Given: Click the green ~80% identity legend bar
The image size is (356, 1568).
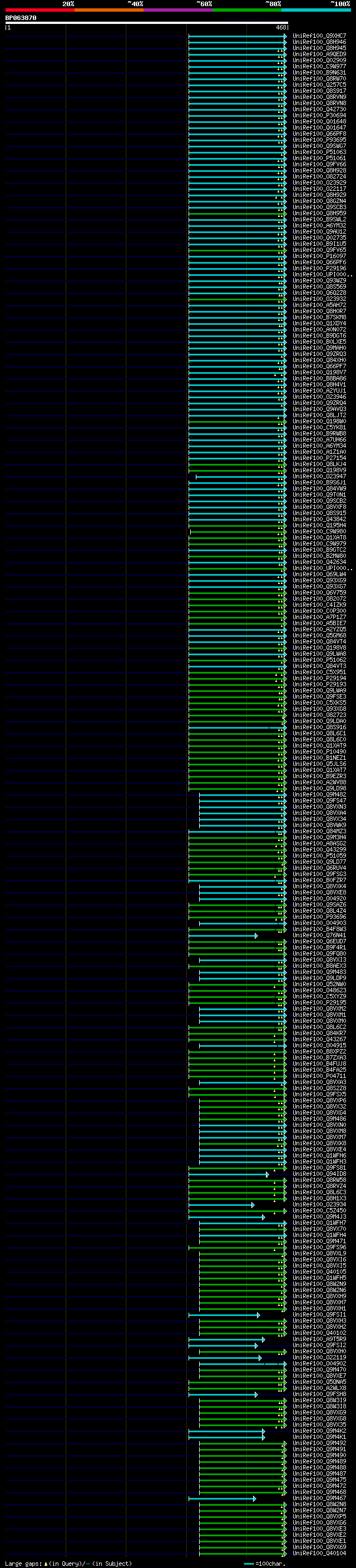Looking at the screenshot, I should click(x=247, y=10).
